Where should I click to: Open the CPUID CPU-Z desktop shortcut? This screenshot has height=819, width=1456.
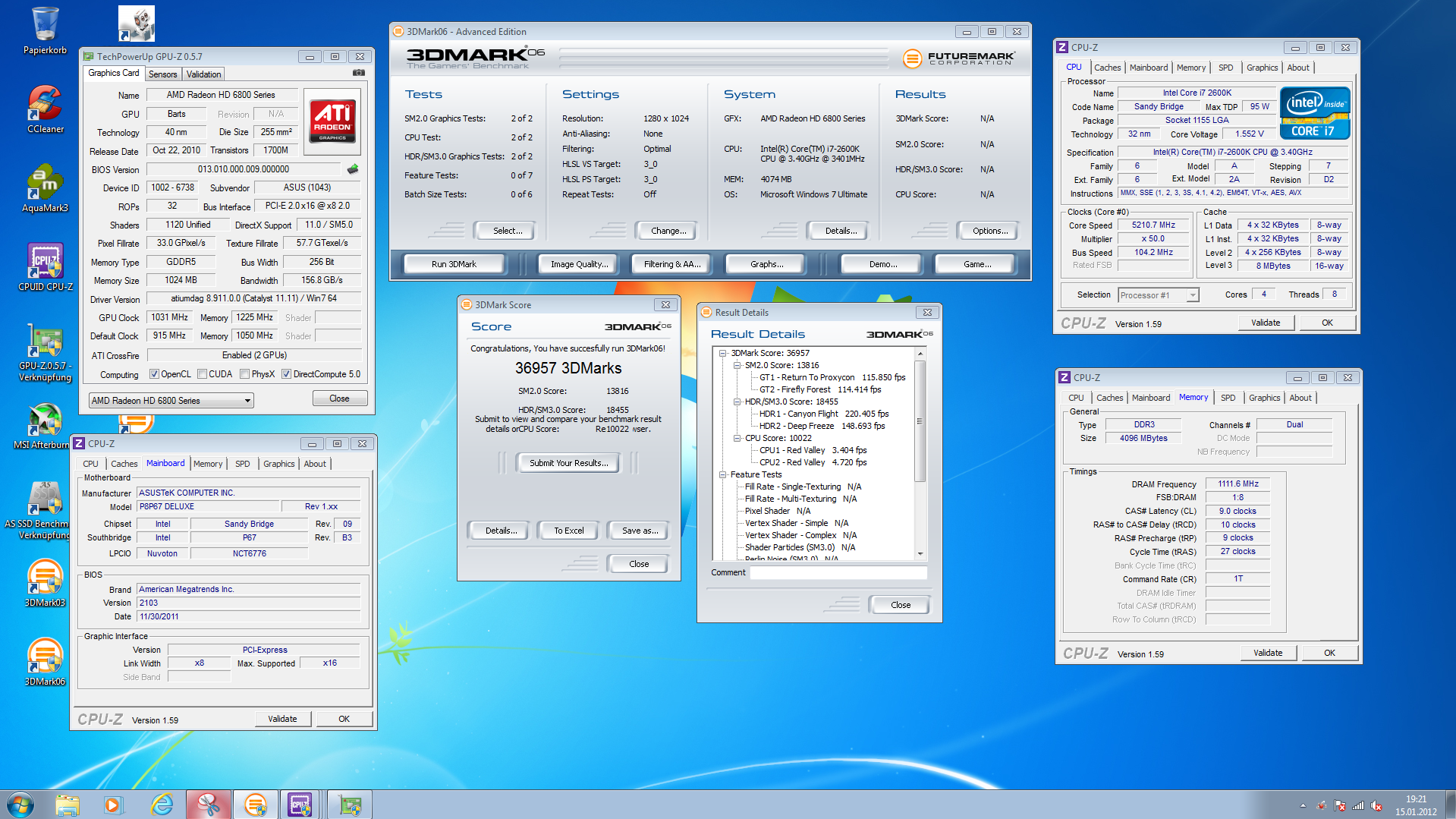click(x=45, y=267)
